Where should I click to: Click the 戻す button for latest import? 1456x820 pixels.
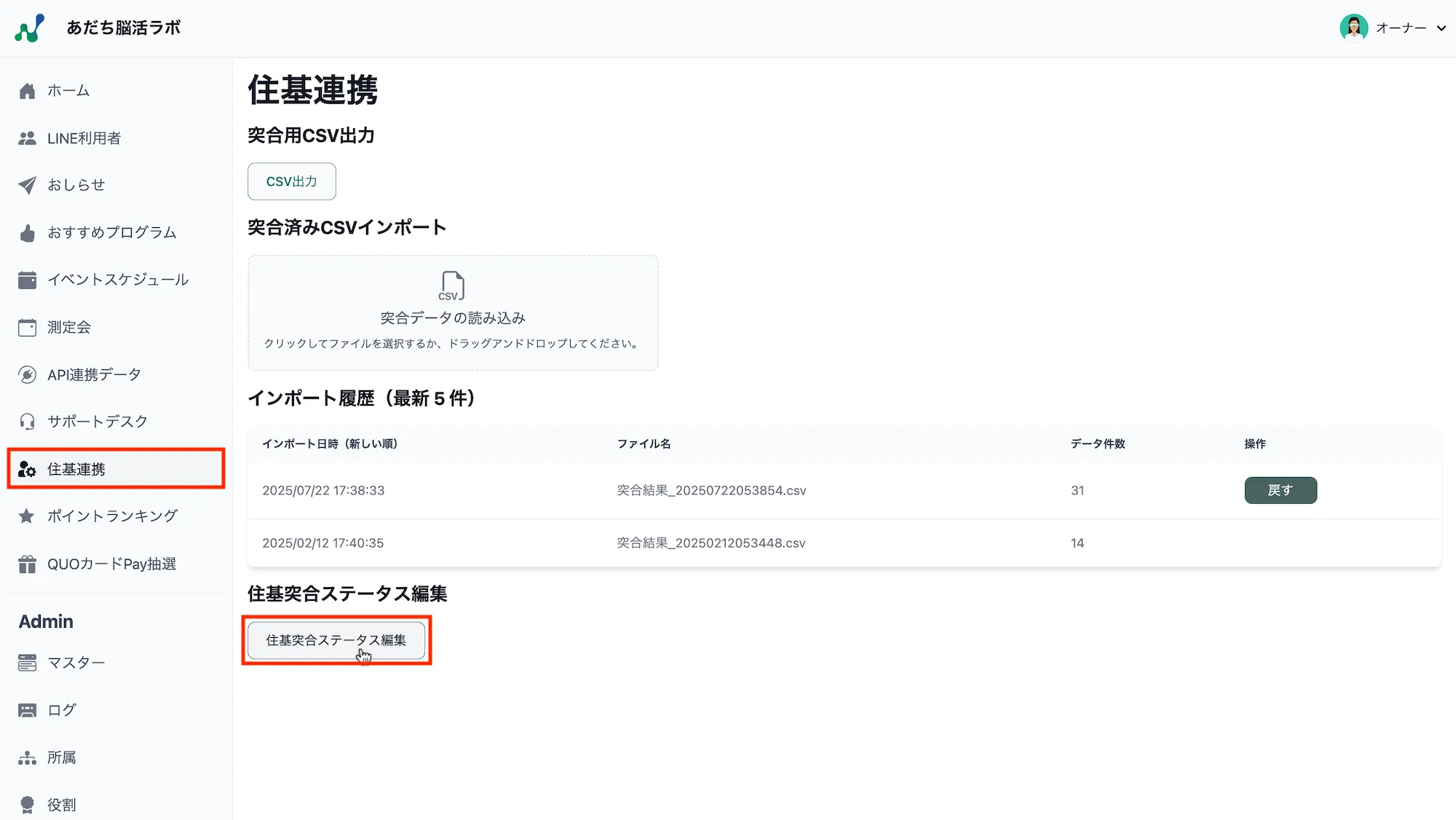(1280, 490)
